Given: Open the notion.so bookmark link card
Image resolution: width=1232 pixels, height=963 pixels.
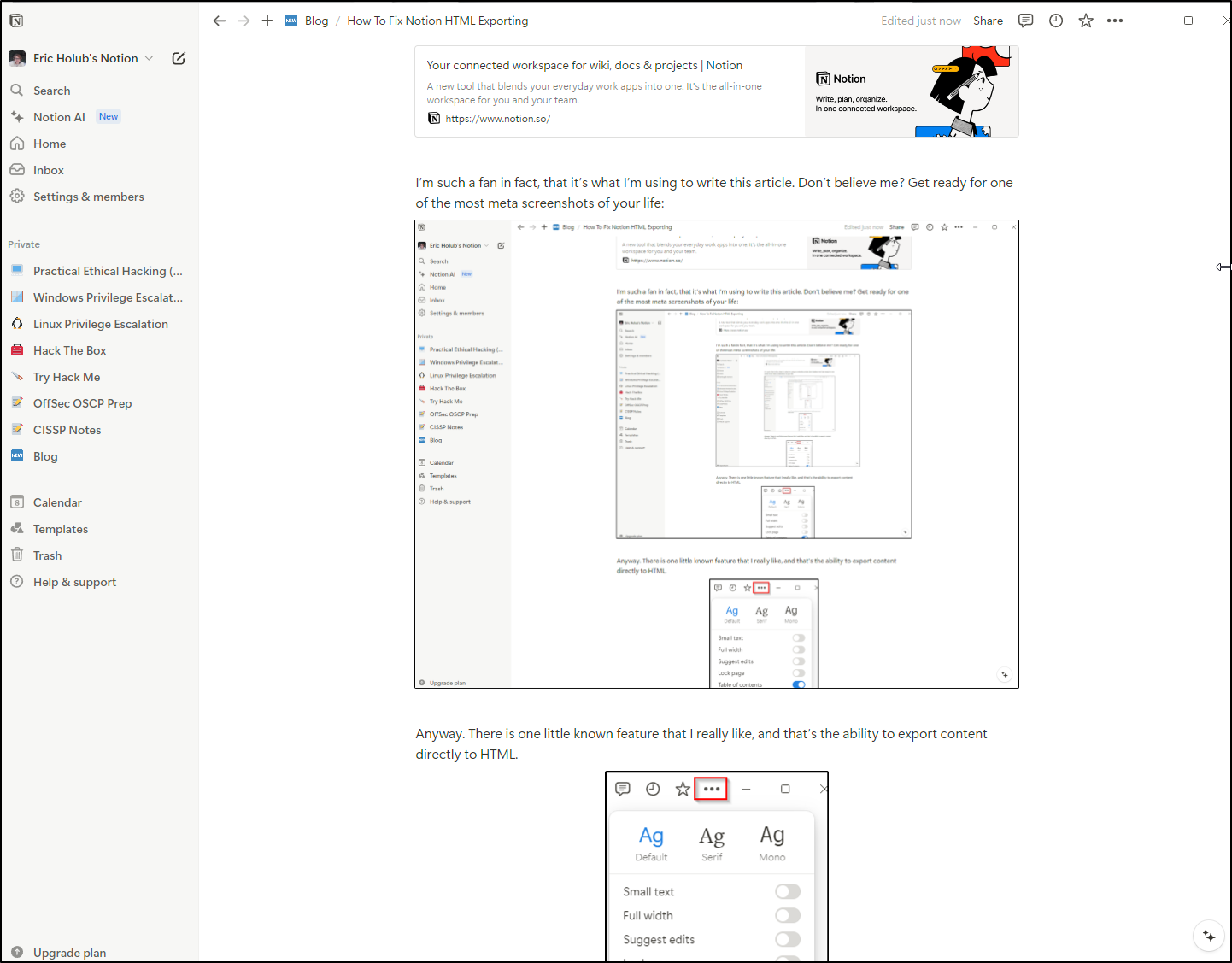Looking at the screenshot, I should (x=717, y=91).
